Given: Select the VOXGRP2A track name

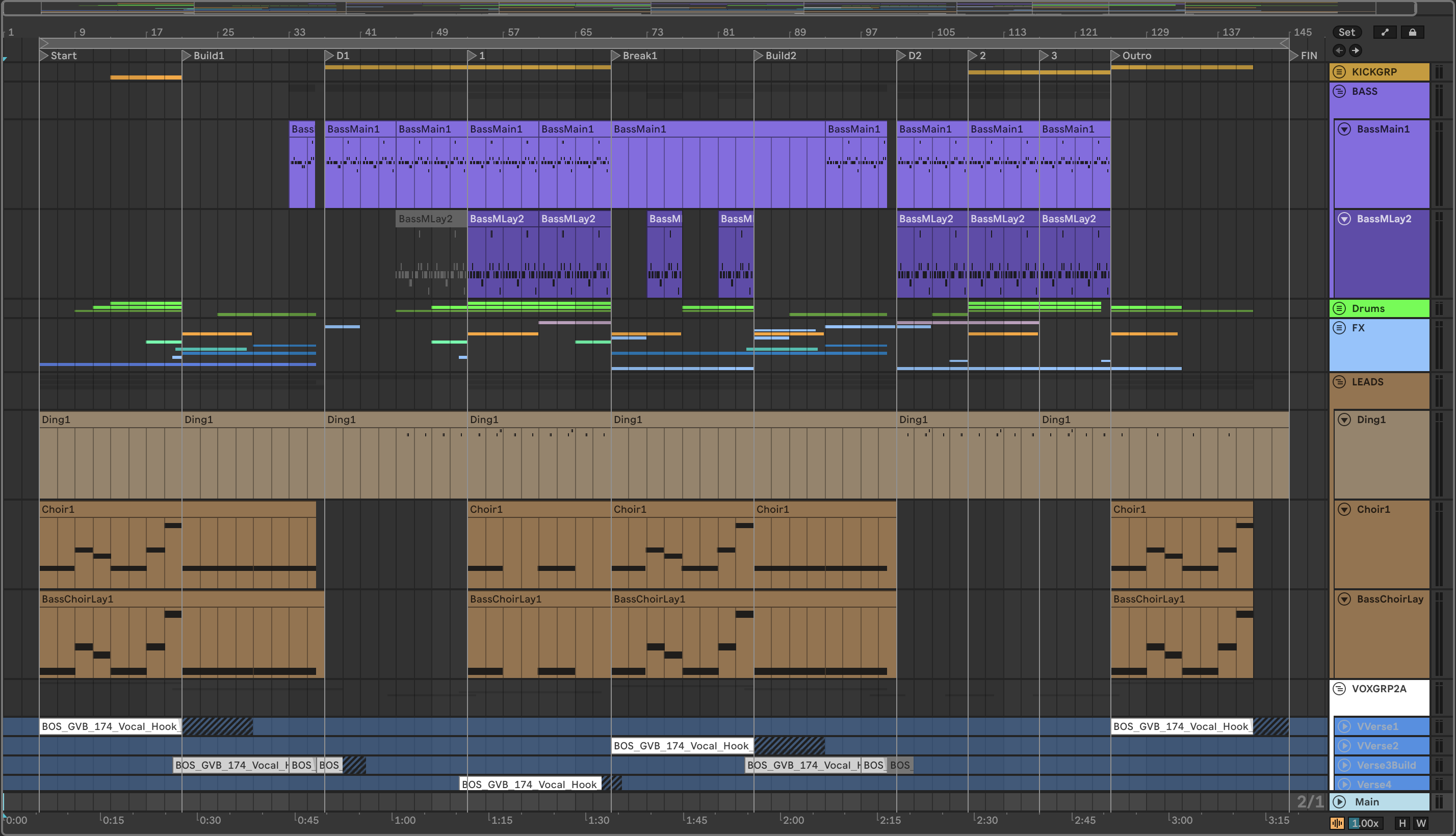Looking at the screenshot, I should 1379,689.
